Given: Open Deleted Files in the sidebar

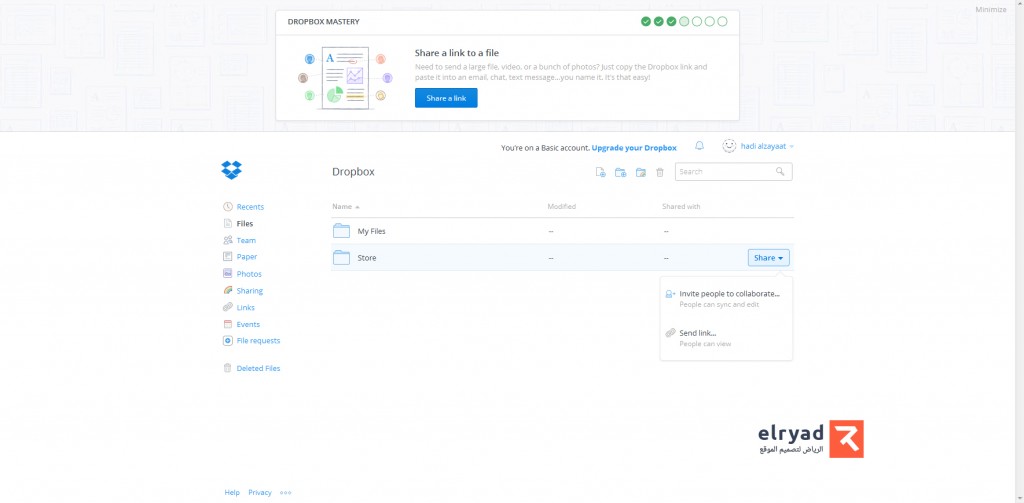Looking at the screenshot, I should pos(258,368).
